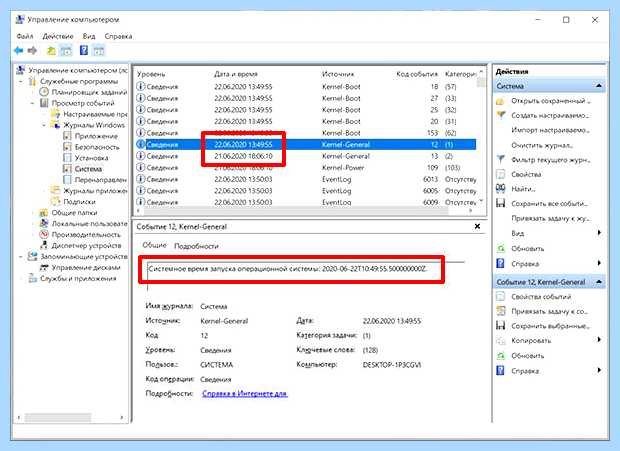Select the Kernel-Boot event 153 row
This screenshot has height=451, width=620.
point(306,133)
